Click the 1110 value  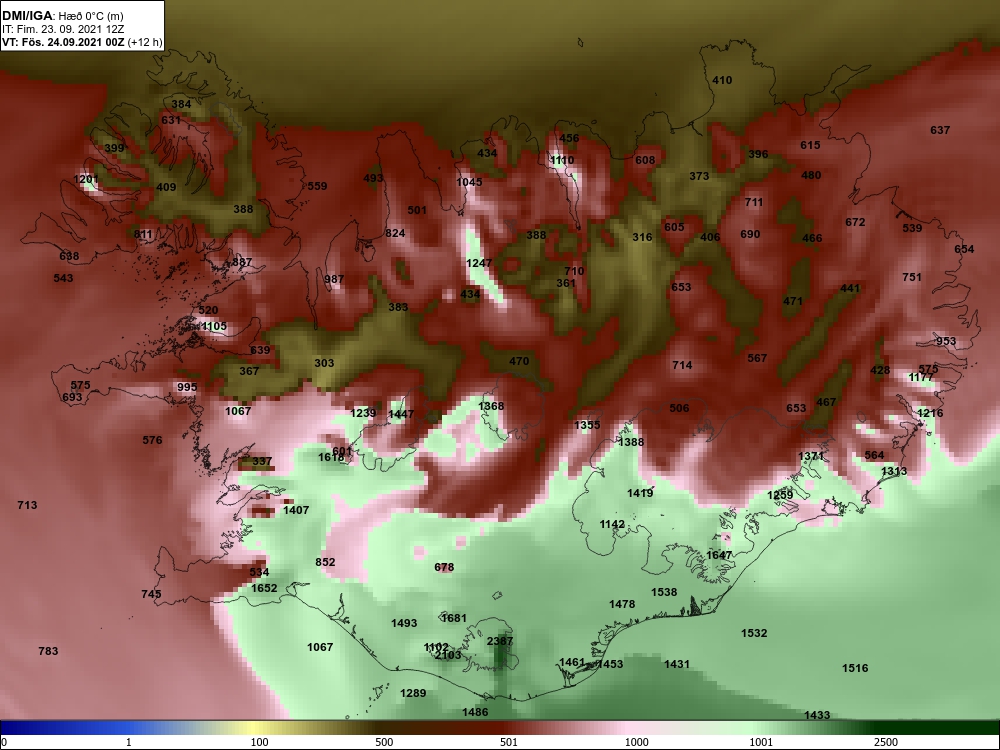(562, 160)
